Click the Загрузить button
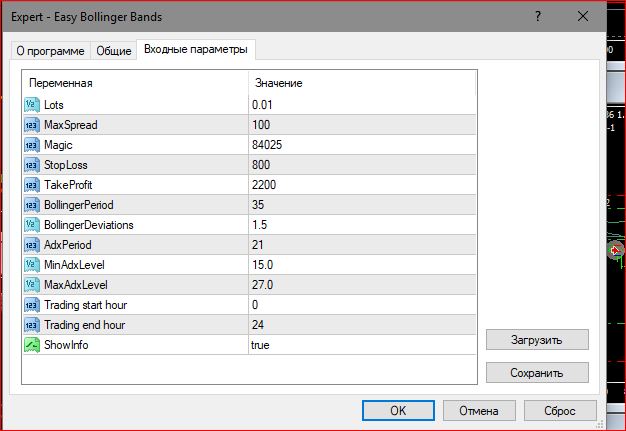 (x=537, y=340)
